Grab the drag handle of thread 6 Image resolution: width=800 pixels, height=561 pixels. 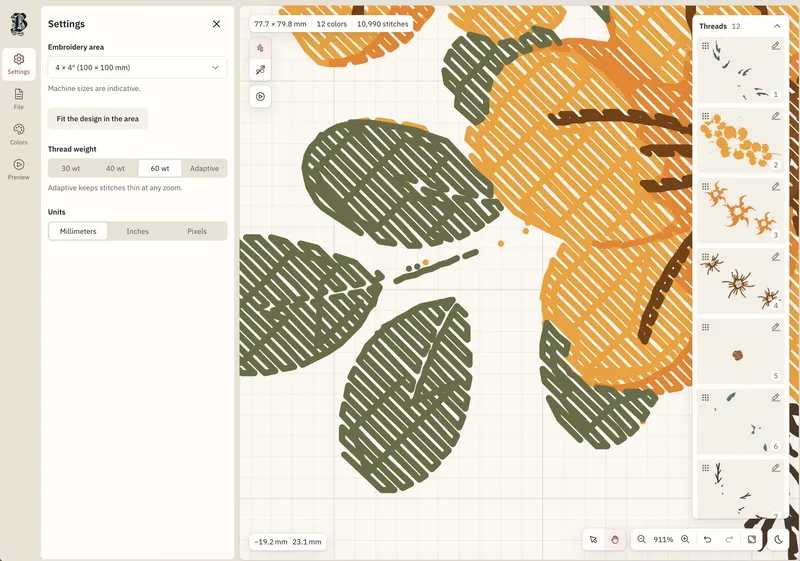click(706, 397)
